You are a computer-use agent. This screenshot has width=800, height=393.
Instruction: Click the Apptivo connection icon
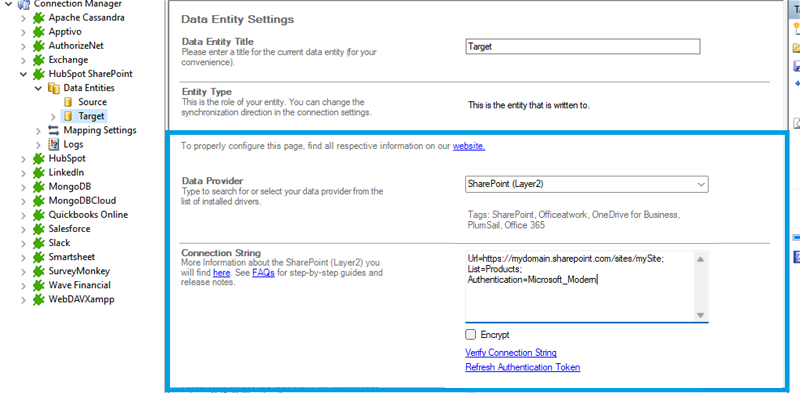[x=38, y=32]
